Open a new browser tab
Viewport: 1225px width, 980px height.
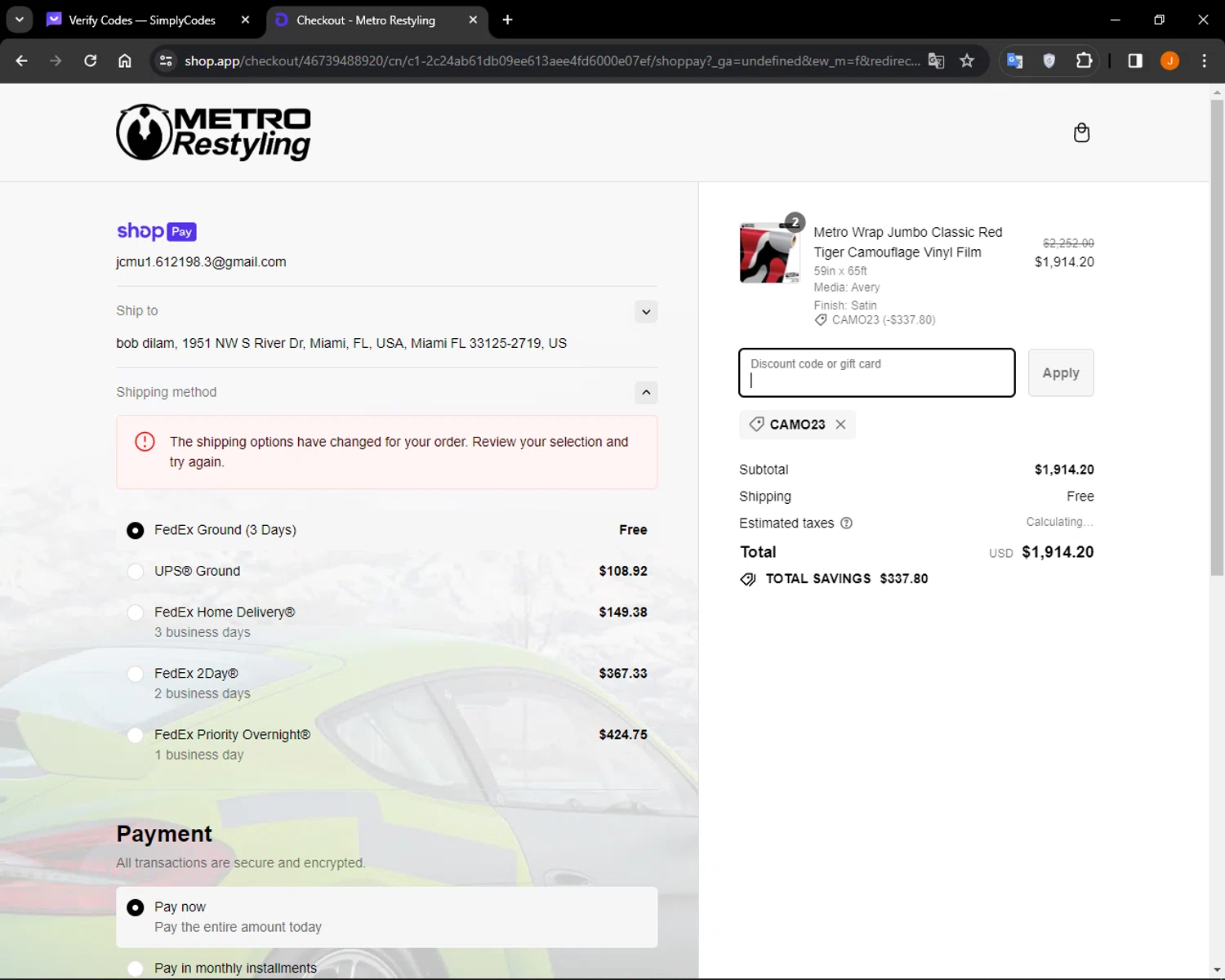click(507, 20)
